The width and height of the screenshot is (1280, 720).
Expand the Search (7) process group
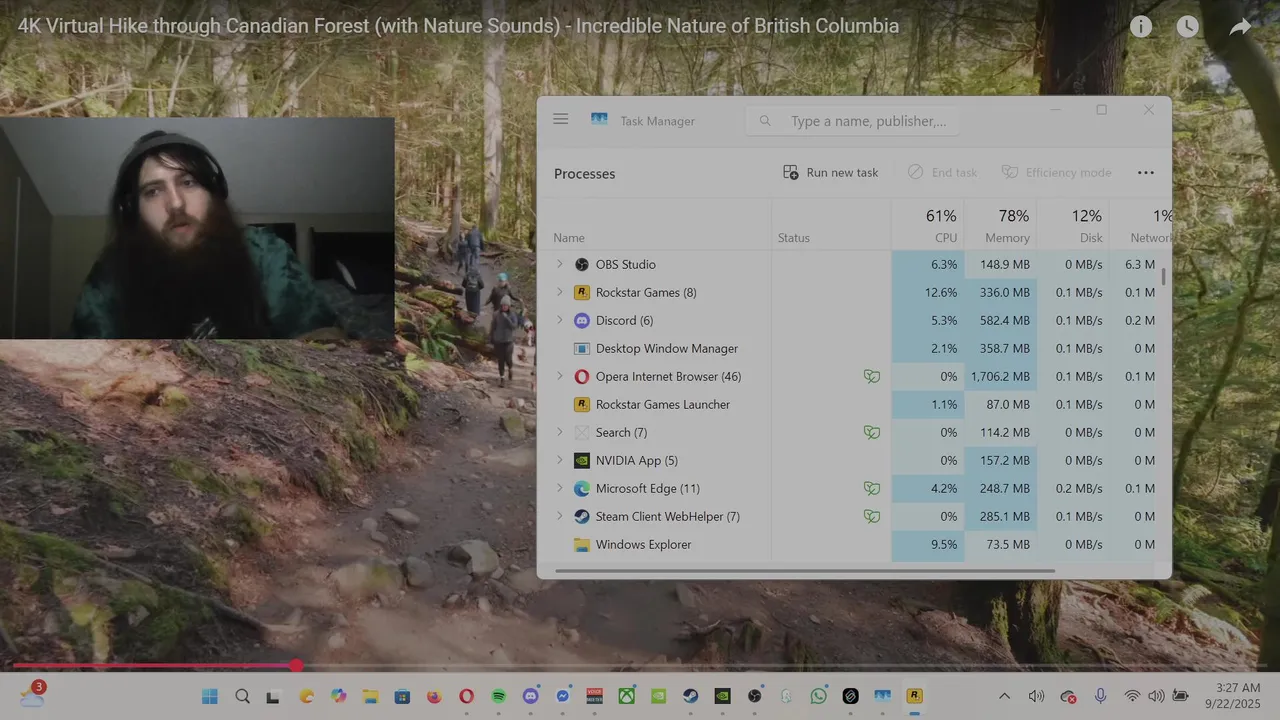pyautogui.click(x=560, y=432)
